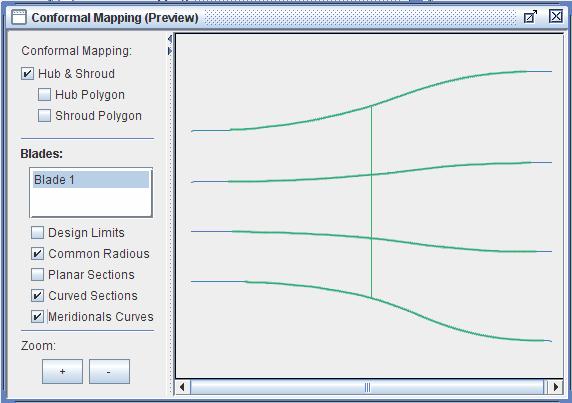Click the horizontal scrollbar thumb
Viewport: 572px width, 403px height.
coord(368,387)
